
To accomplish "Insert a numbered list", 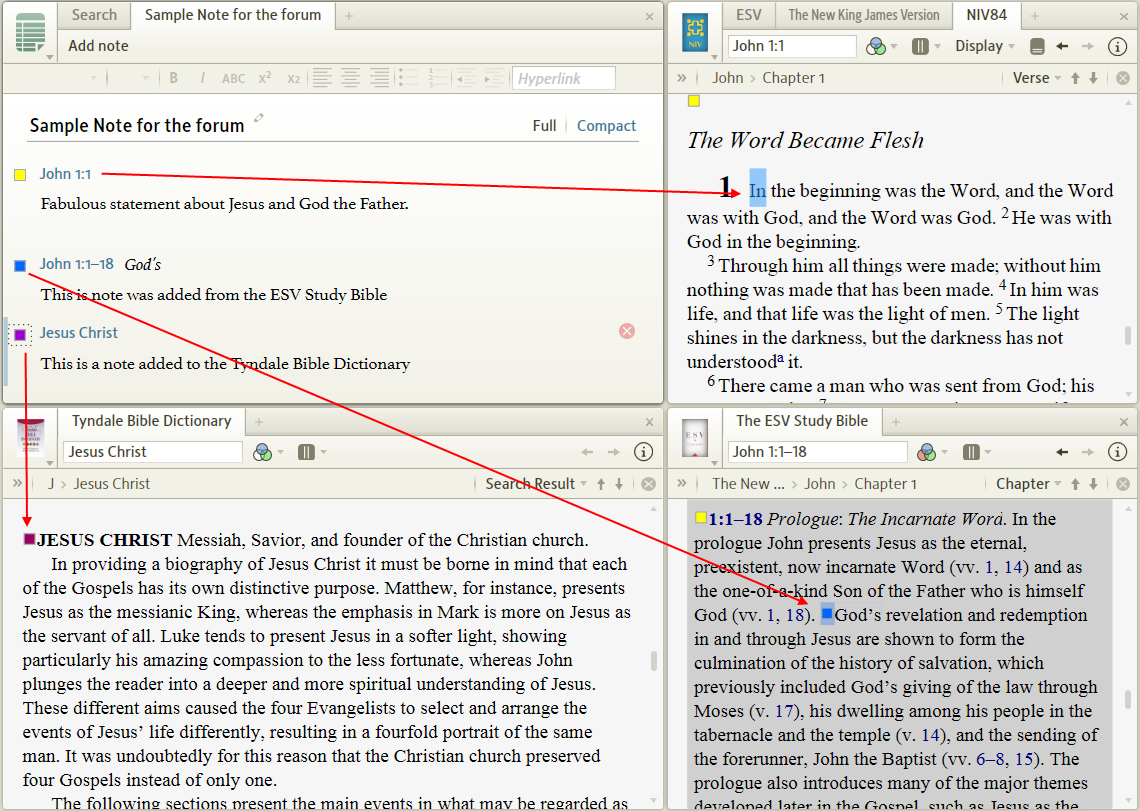I will pos(438,78).
